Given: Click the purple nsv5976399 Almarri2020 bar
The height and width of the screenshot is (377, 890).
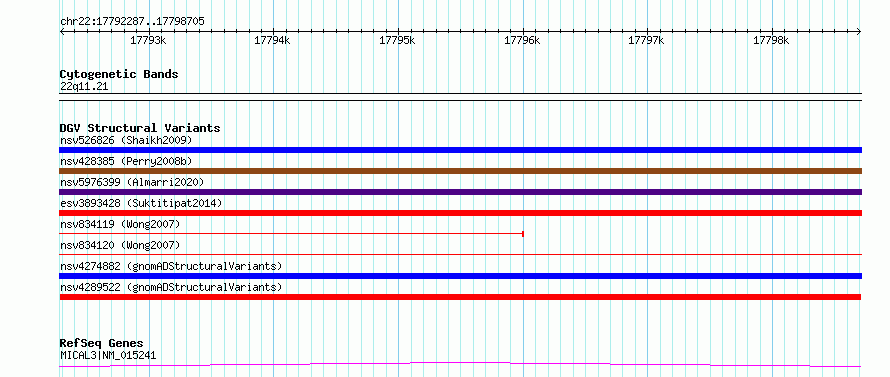Looking at the screenshot, I should pyautogui.click(x=460, y=192).
